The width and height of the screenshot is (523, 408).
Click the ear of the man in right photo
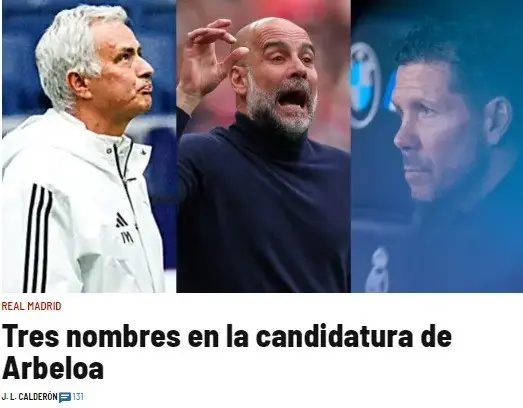(498, 119)
